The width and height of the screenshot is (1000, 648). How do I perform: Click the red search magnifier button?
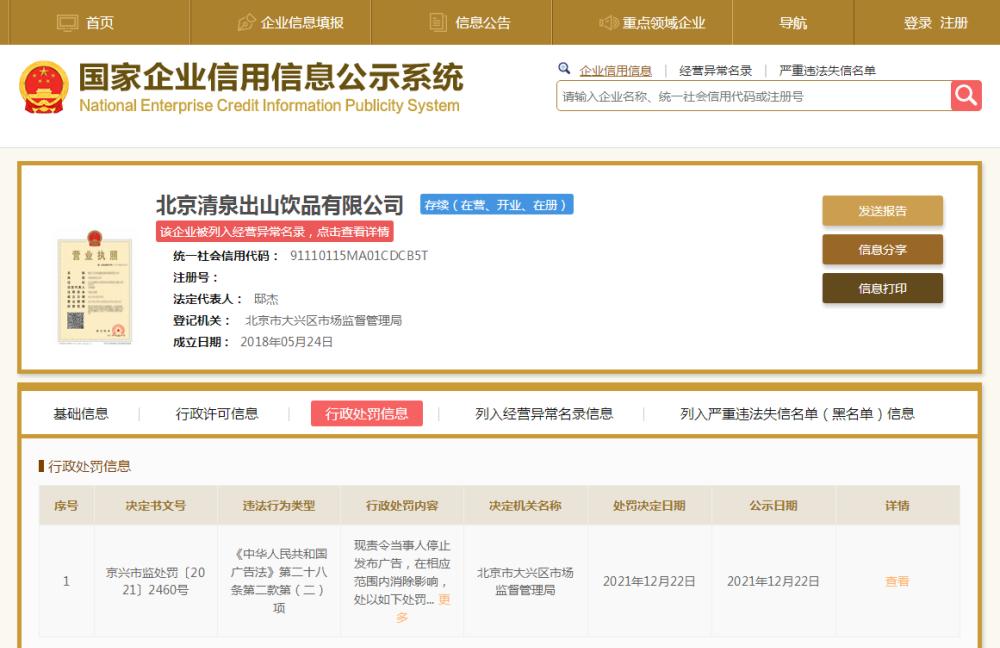coord(966,96)
